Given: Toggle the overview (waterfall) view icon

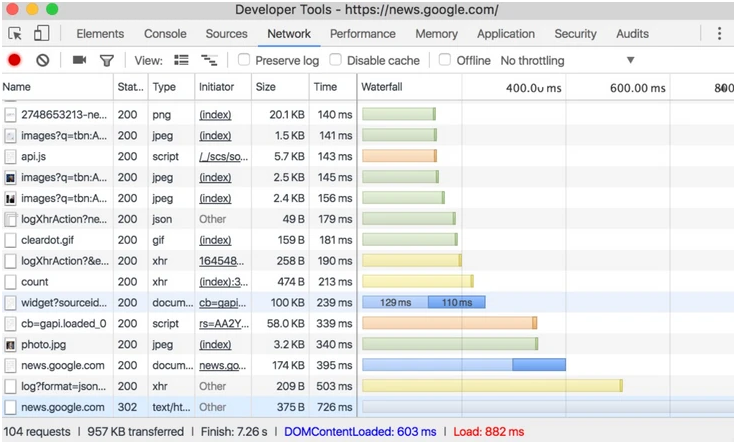Looking at the screenshot, I should click(209, 60).
